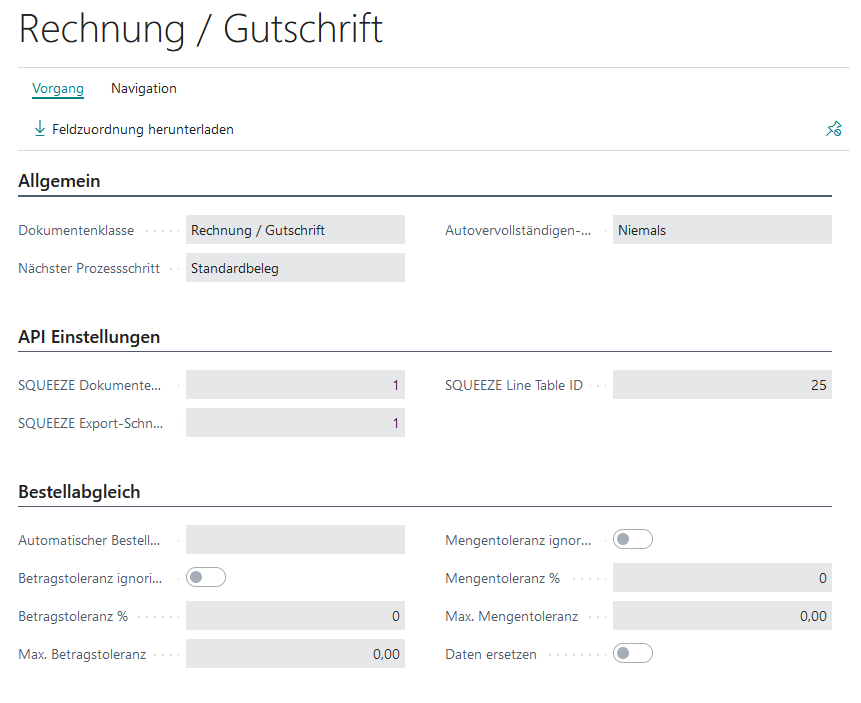Turn on the Daten ersetzen toggle

(x=632, y=654)
